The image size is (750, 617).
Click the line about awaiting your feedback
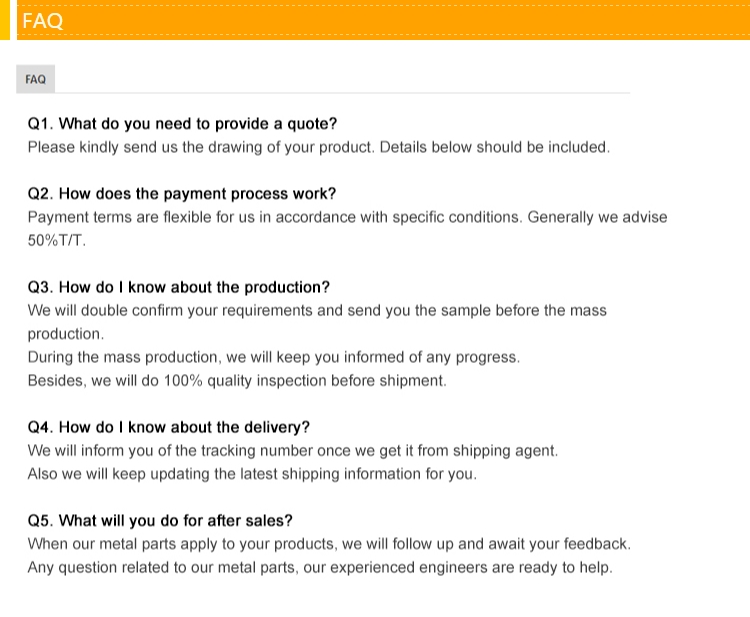tap(329, 544)
